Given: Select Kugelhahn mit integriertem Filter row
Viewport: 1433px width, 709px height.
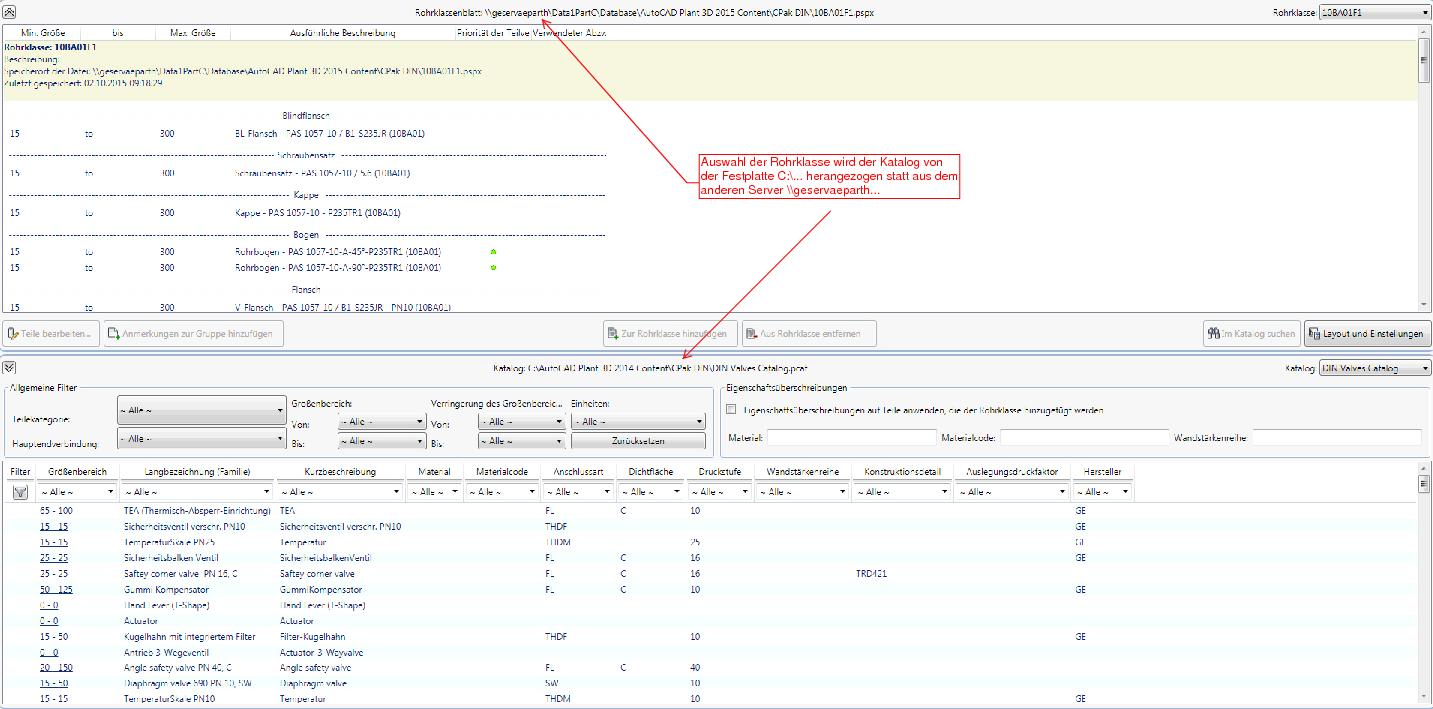Looking at the screenshot, I should [x=710, y=636].
